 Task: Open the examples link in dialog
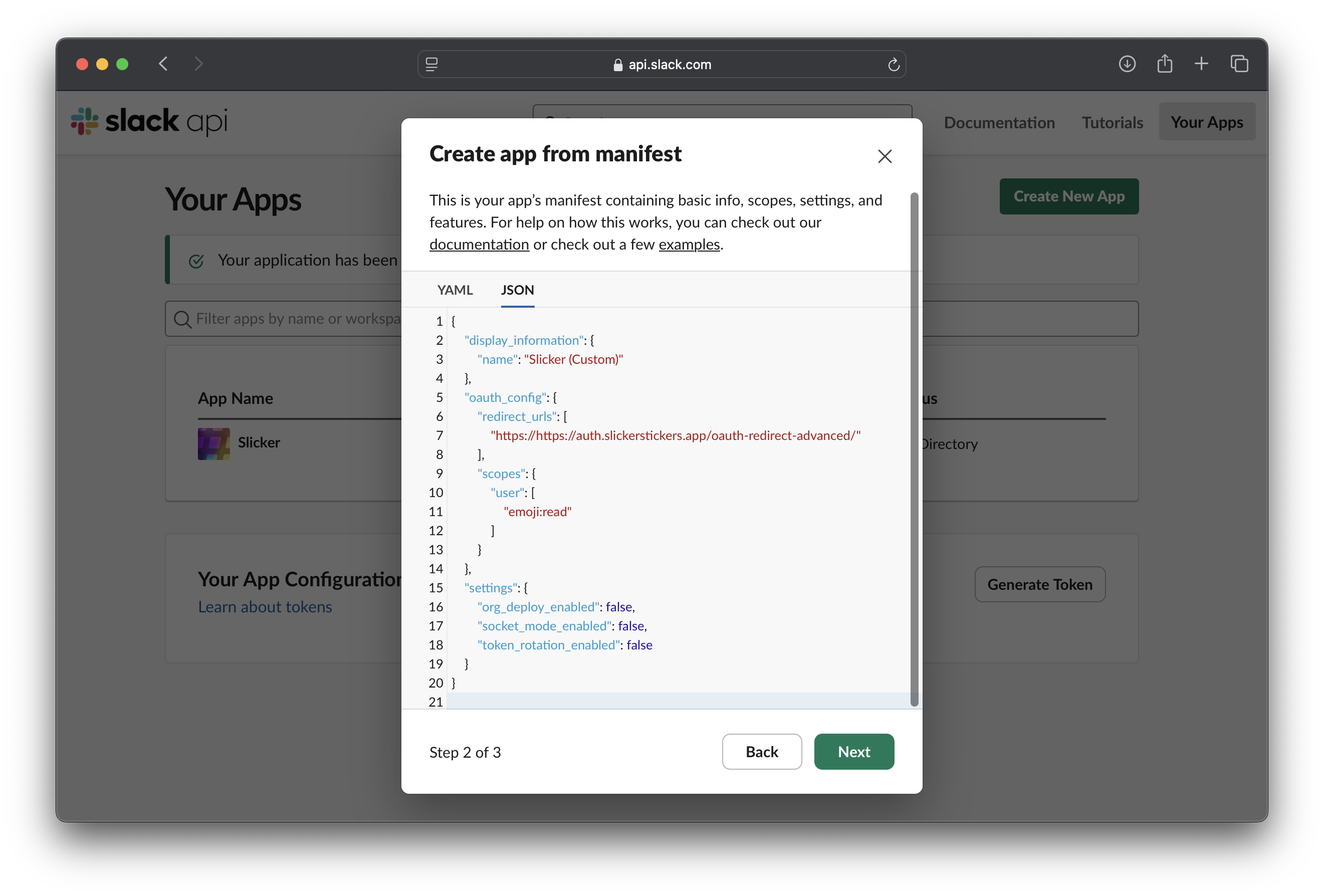tap(689, 245)
